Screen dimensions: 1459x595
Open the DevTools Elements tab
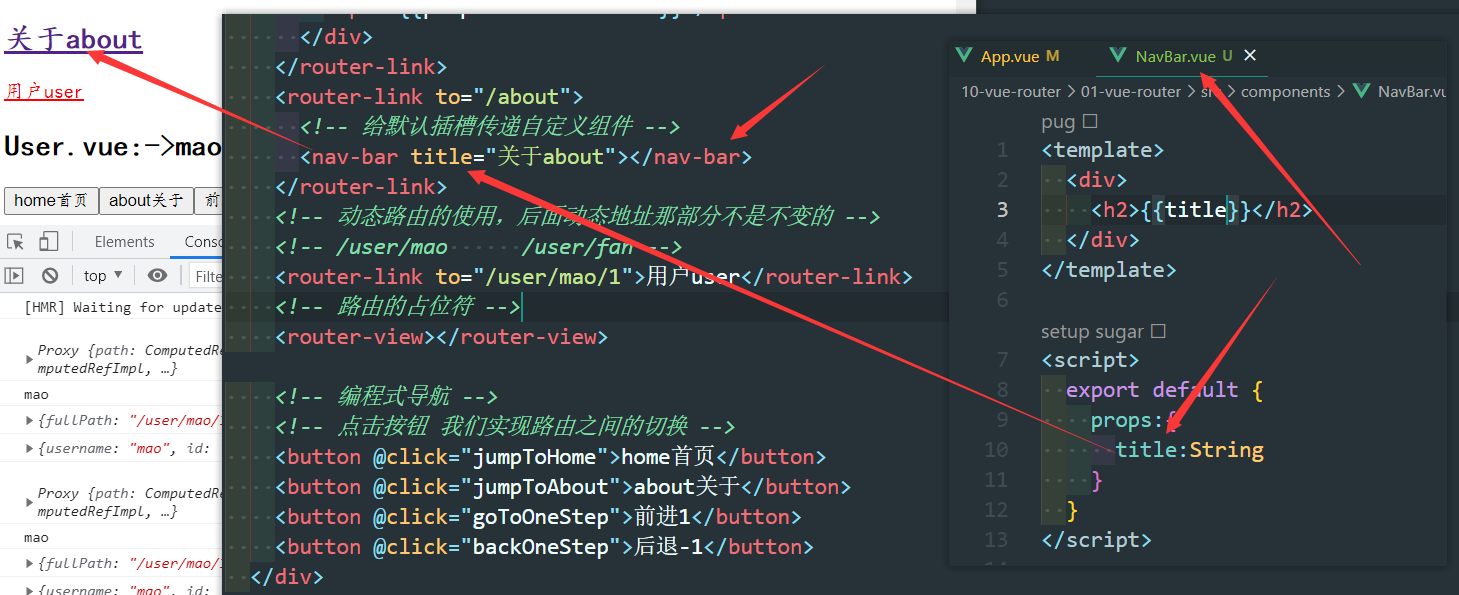125,242
